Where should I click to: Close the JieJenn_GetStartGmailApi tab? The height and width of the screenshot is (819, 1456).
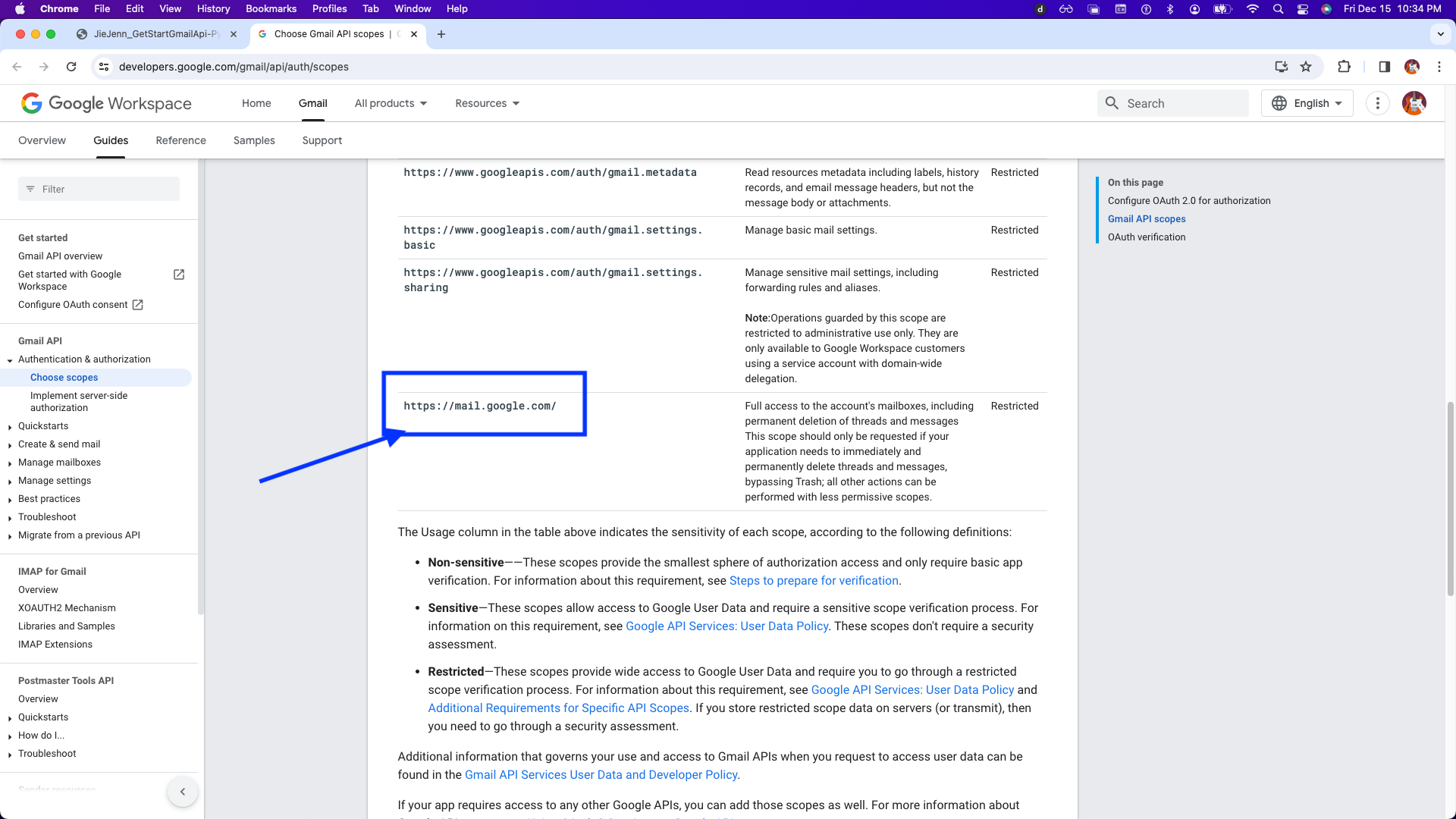click(234, 34)
